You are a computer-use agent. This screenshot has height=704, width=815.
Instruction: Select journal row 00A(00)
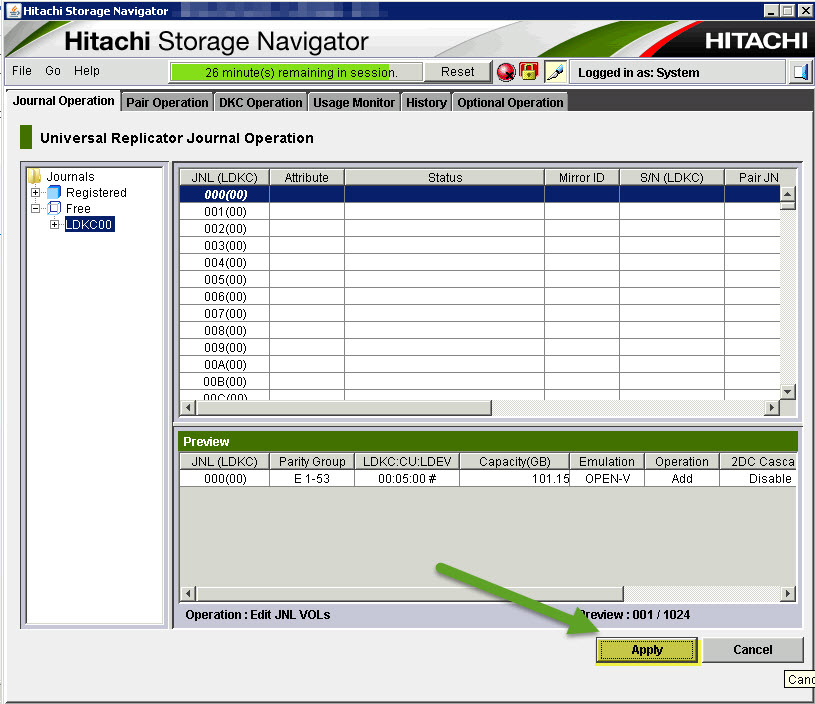pyautogui.click(x=480, y=364)
